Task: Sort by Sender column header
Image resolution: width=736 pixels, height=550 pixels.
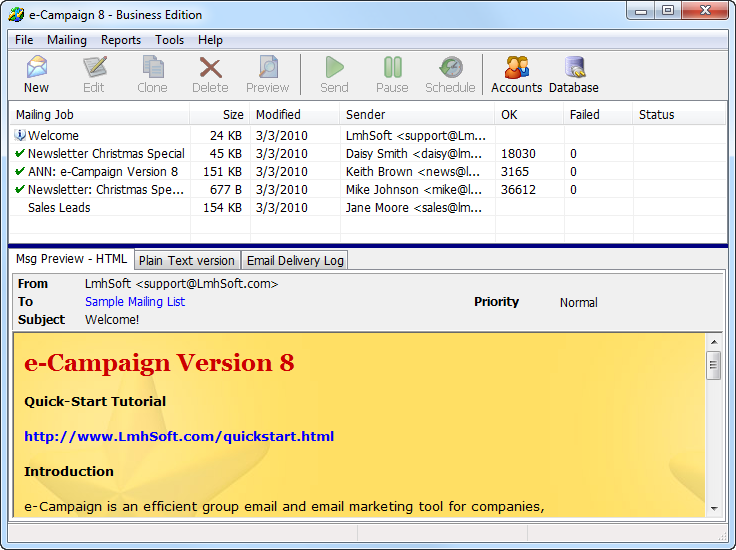Action: pos(417,115)
